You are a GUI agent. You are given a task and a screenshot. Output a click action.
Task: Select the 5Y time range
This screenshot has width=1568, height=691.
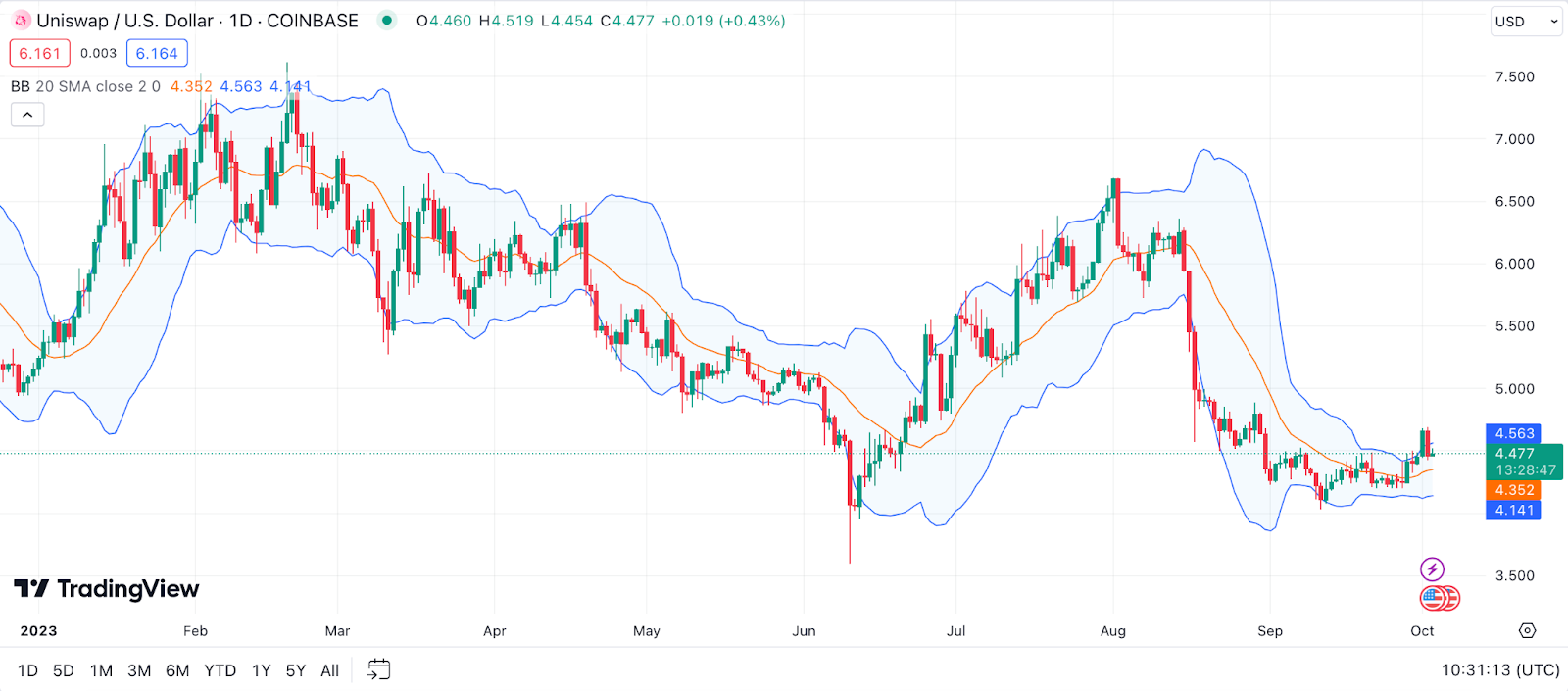pyautogui.click(x=296, y=671)
